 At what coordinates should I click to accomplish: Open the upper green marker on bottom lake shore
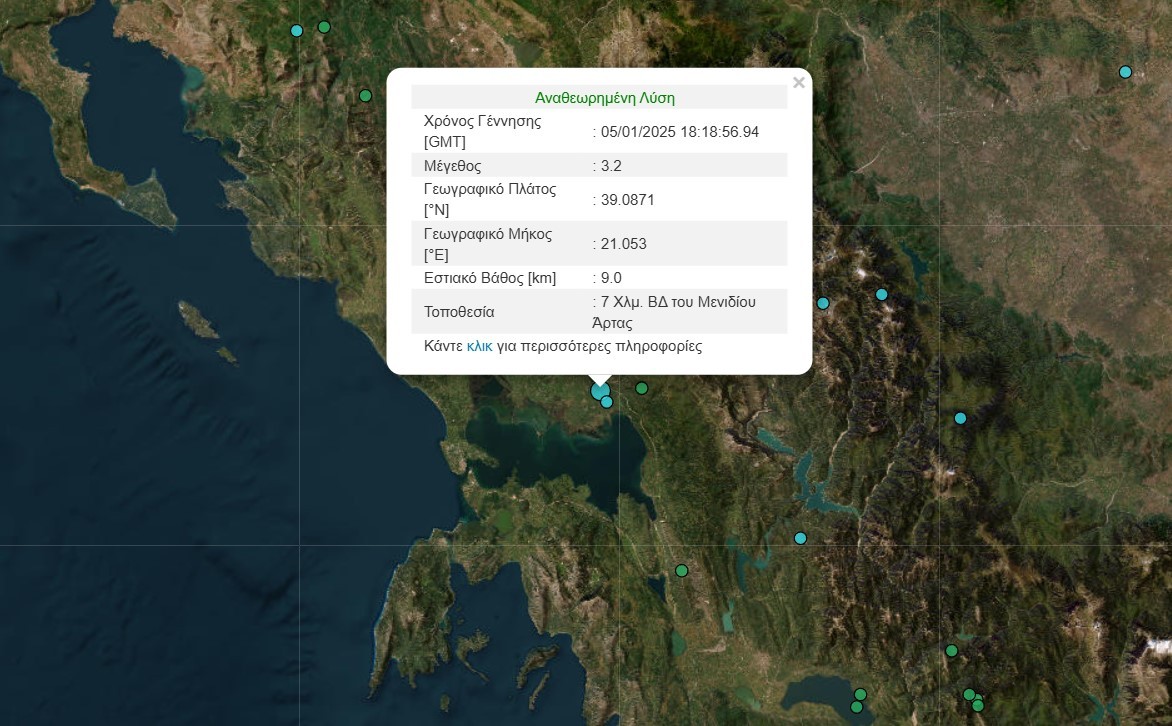(x=860, y=694)
